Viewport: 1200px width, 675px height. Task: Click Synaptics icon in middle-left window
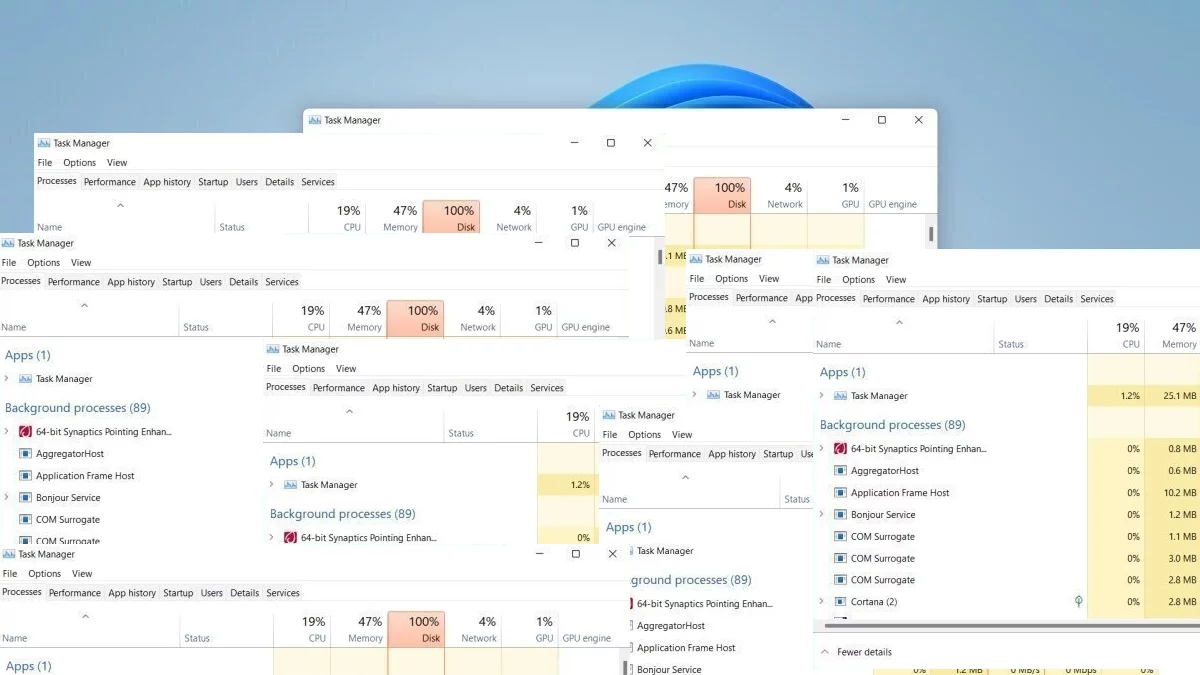25,432
